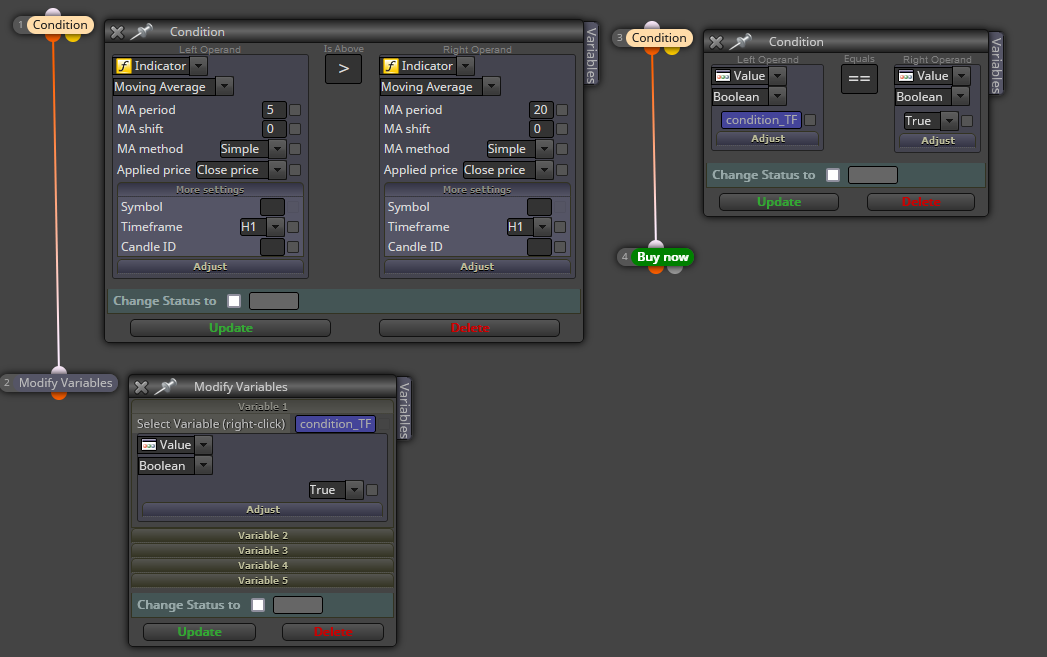Open True value dropdown in Boolean Condition
Viewport: 1047px width, 657px height.
point(949,121)
